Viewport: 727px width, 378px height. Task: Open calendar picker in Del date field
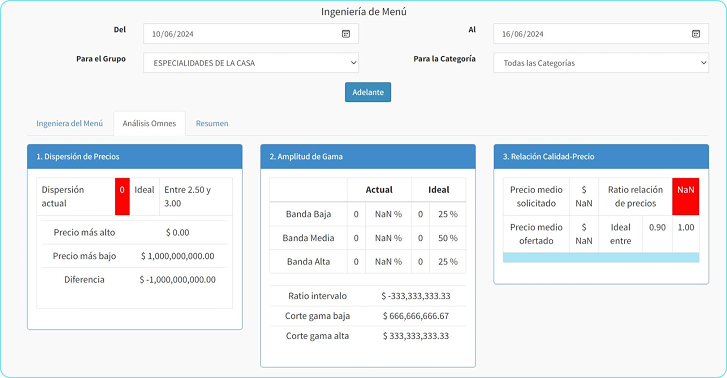[346, 34]
